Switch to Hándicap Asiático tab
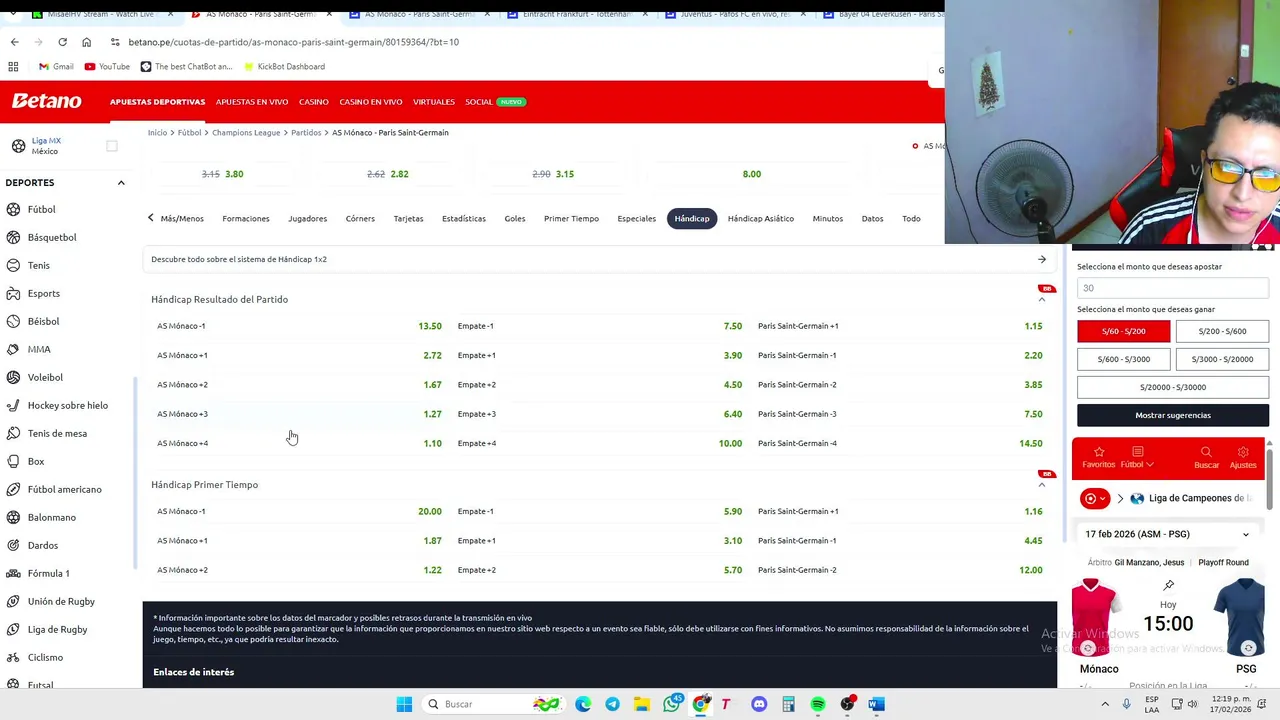This screenshot has width=1280, height=720. click(x=760, y=218)
